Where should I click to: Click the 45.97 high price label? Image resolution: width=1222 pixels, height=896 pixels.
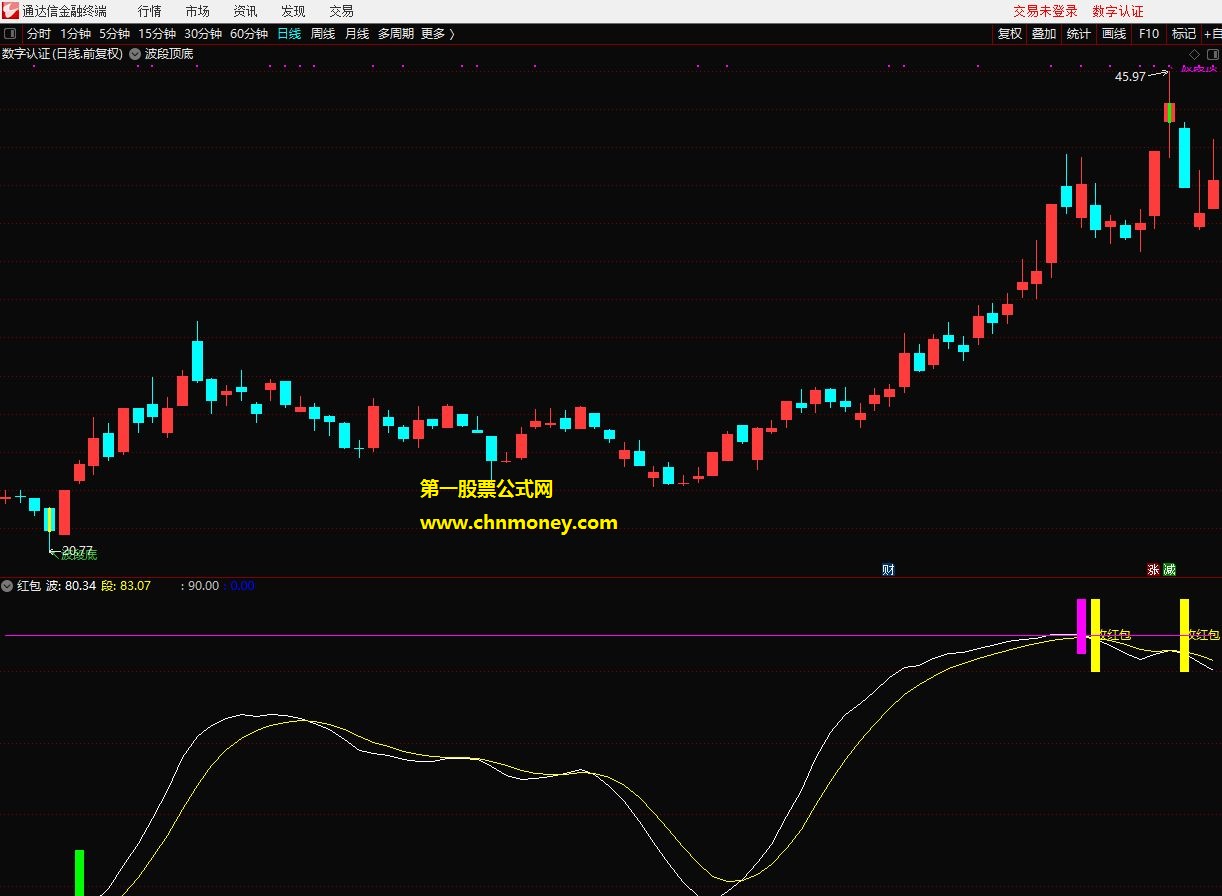coord(1130,77)
